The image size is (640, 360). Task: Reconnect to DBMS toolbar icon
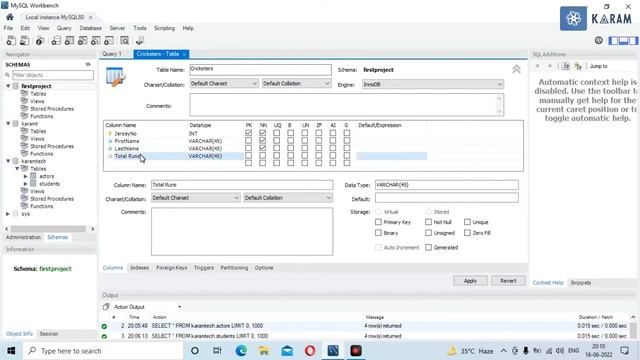pyautogui.click(x=140, y=40)
